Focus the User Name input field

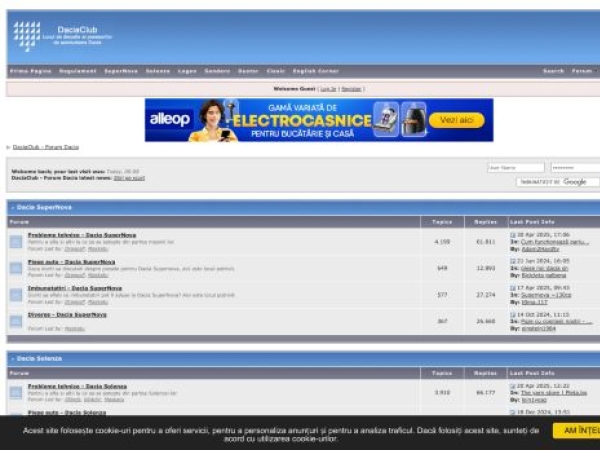coord(516,168)
